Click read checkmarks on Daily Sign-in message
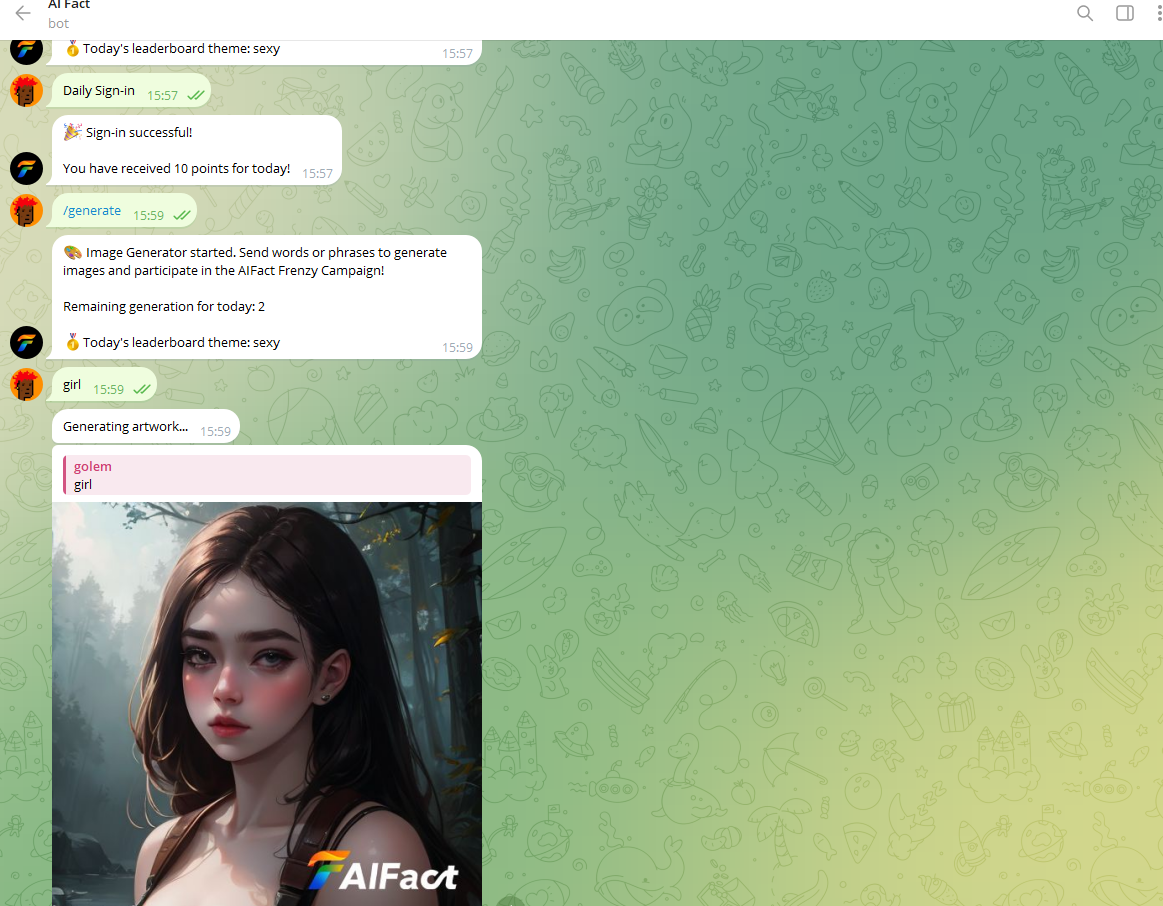This screenshot has height=906, width=1163. pos(196,96)
